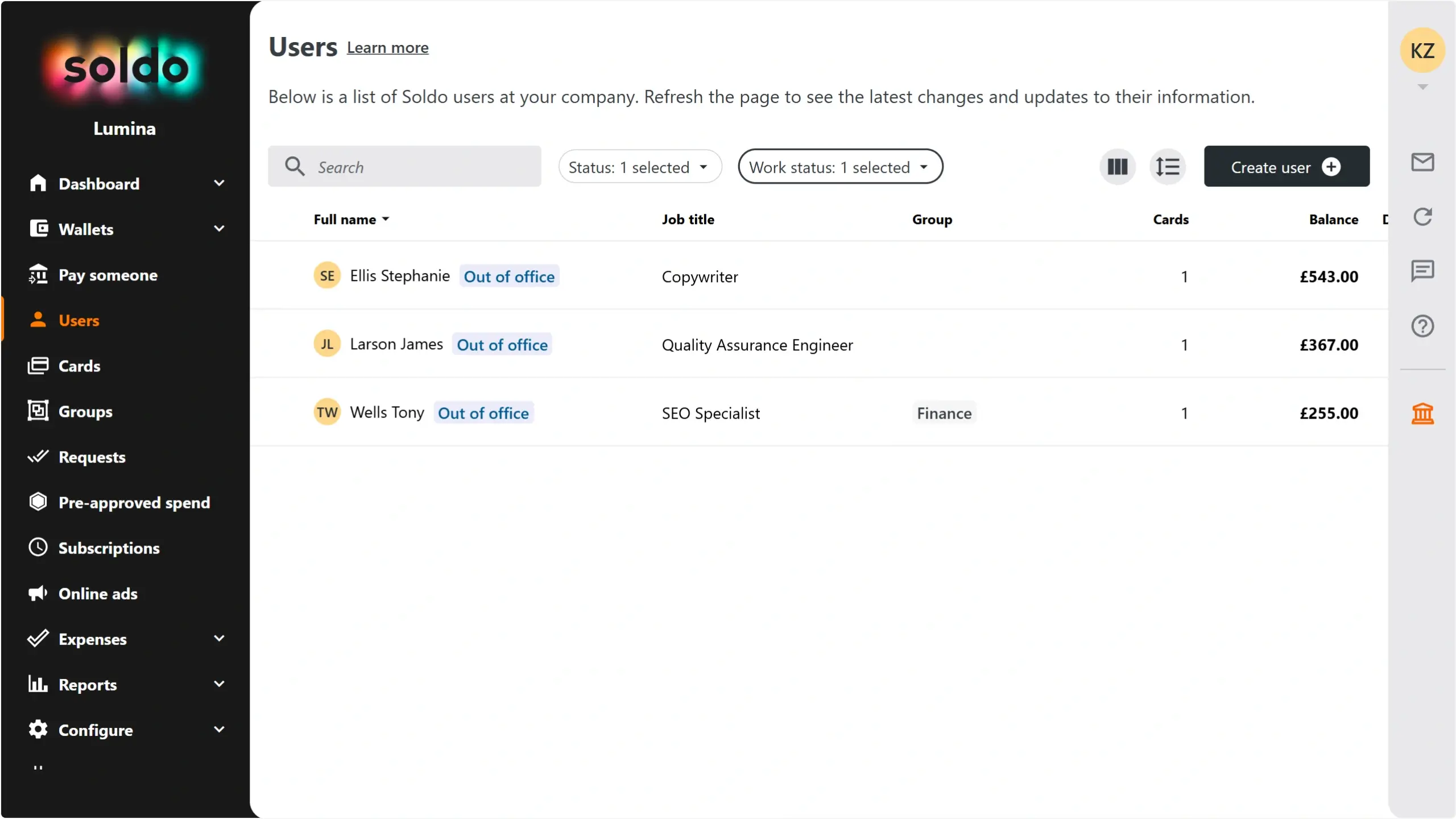Screen dimensions: 1456x819
Task: Click the Pre-approved spend hexagon icon
Action: coord(38,502)
